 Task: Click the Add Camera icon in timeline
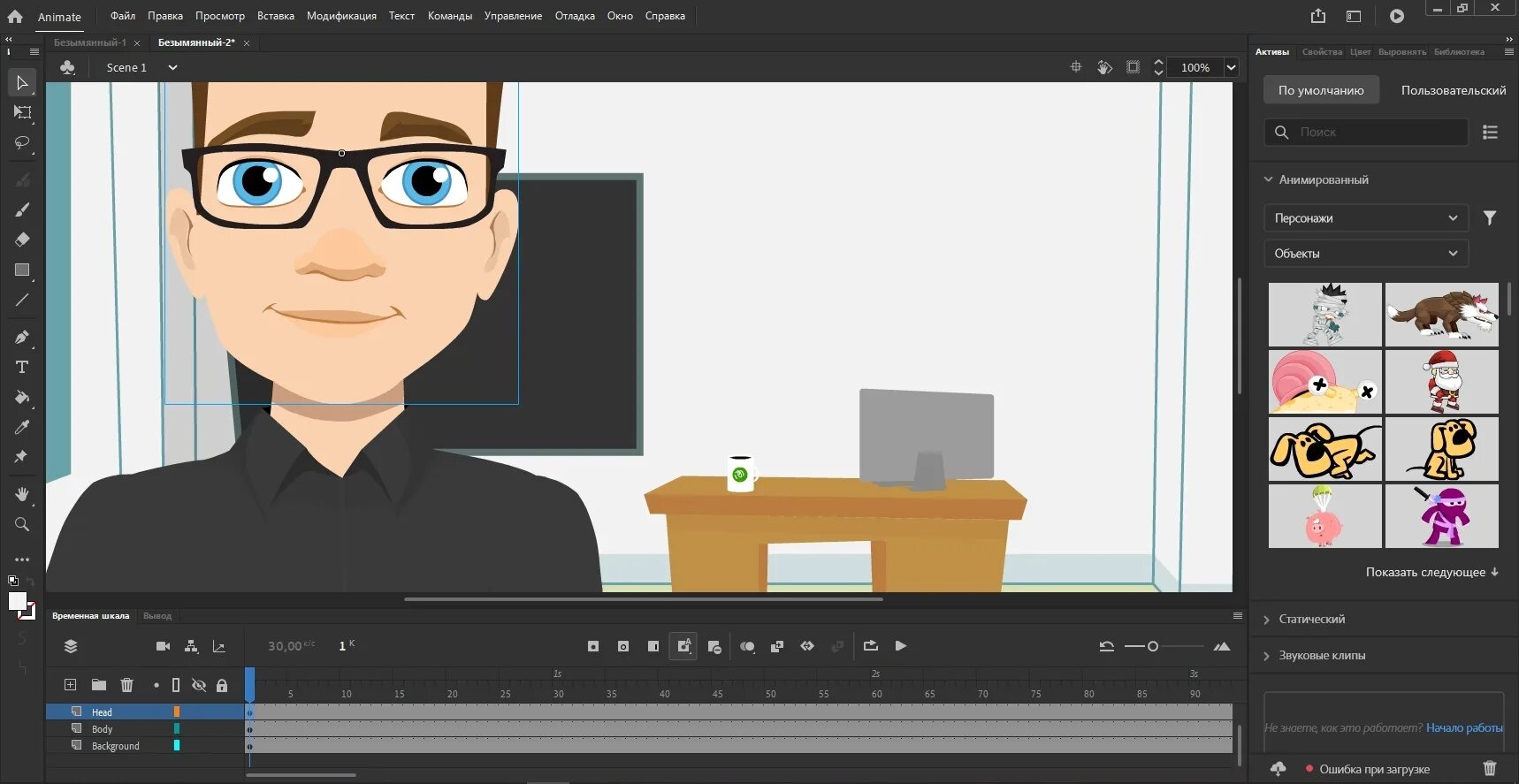[163, 646]
